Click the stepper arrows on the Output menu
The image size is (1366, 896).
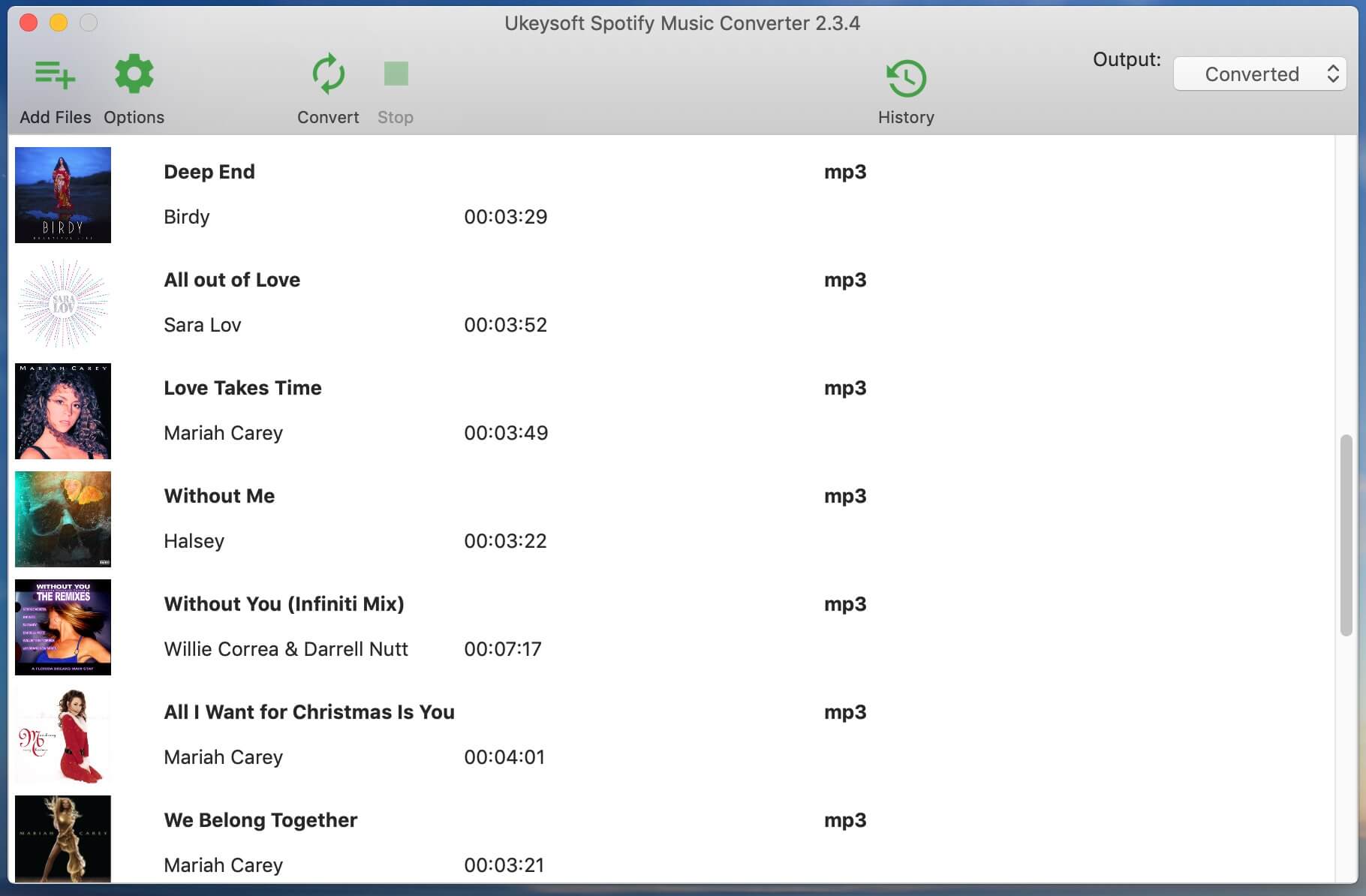pyautogui.click(x=1334, y=74)
